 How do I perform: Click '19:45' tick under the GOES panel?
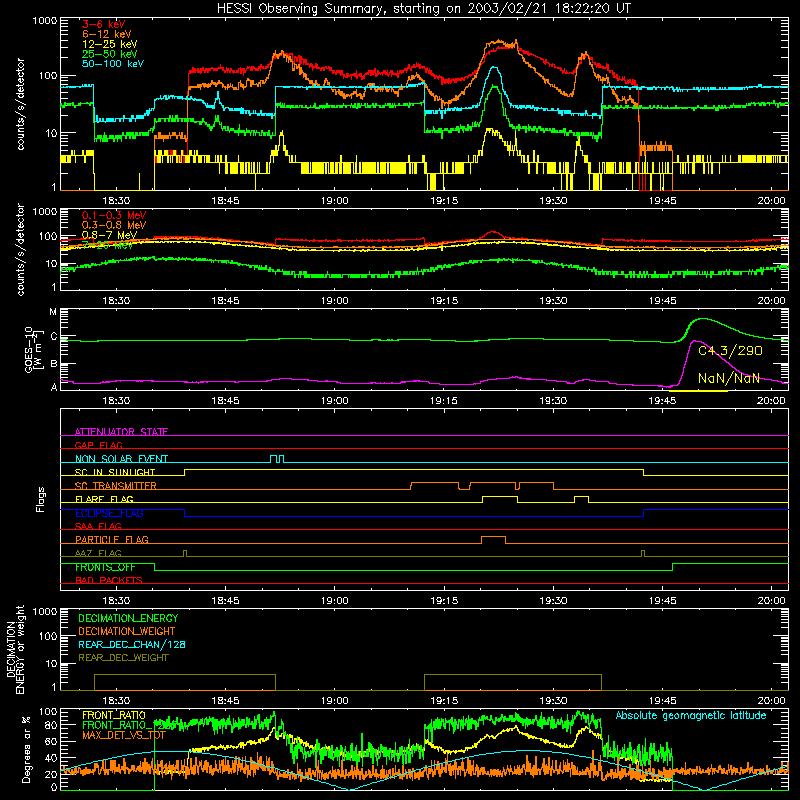tap(662, 401)
